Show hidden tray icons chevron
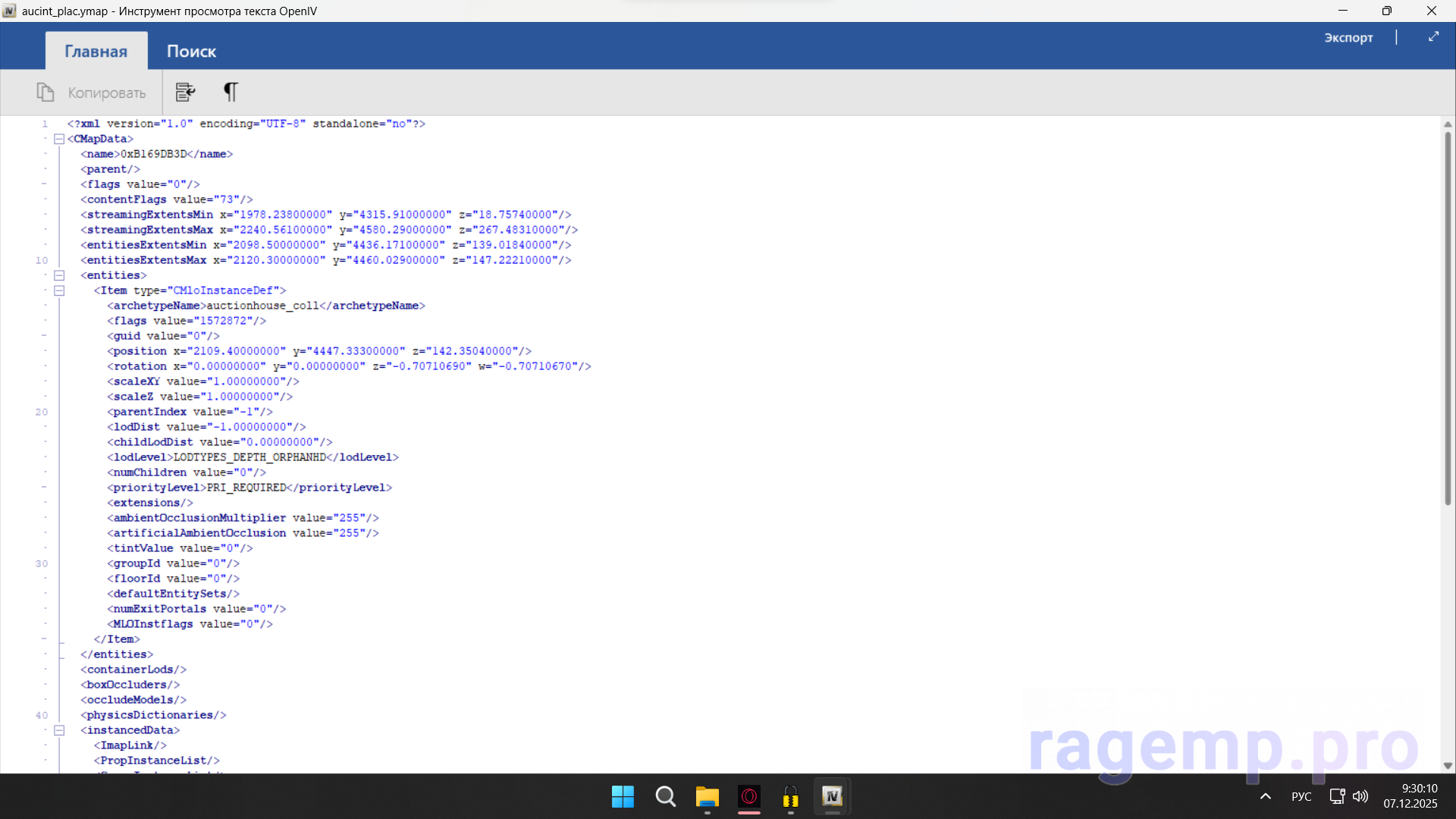Screen dimensions: 1456x819 click(1265, 796)
